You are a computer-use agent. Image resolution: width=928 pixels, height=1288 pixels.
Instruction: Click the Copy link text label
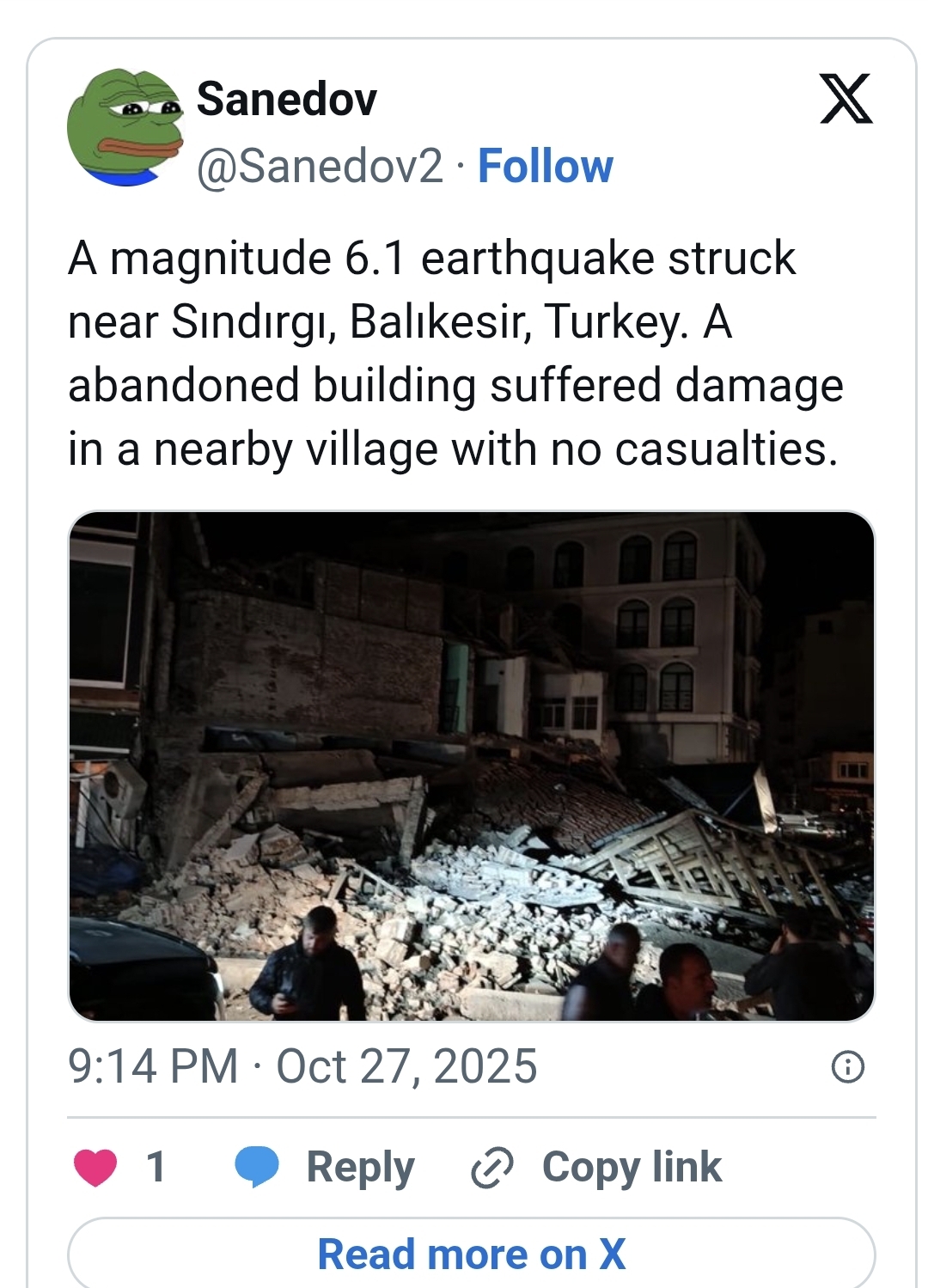(x=632, y=1167)
